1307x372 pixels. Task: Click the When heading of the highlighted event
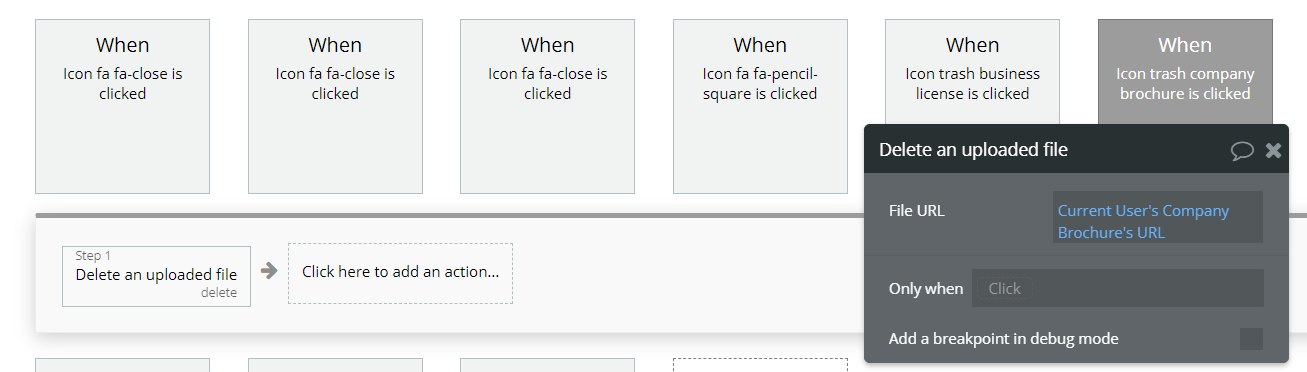[x=1185, y=45]
